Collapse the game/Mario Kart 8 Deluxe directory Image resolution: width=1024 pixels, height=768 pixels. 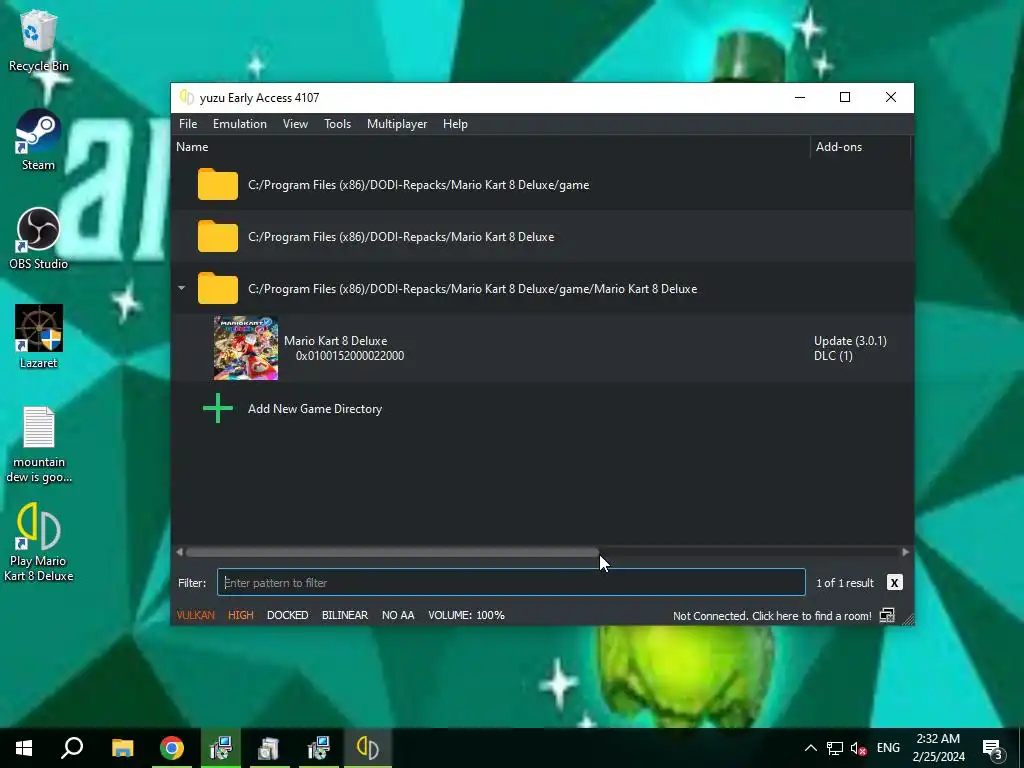pyautogui.click(x=182, y=288)
